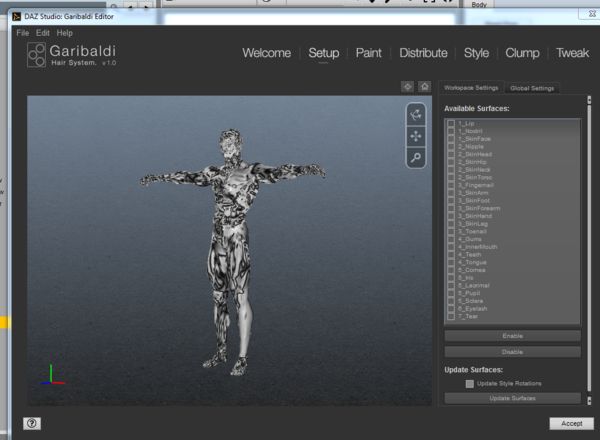Click the Accept button
The height and width of the screenshot is (440, 600).
[572, 424]
